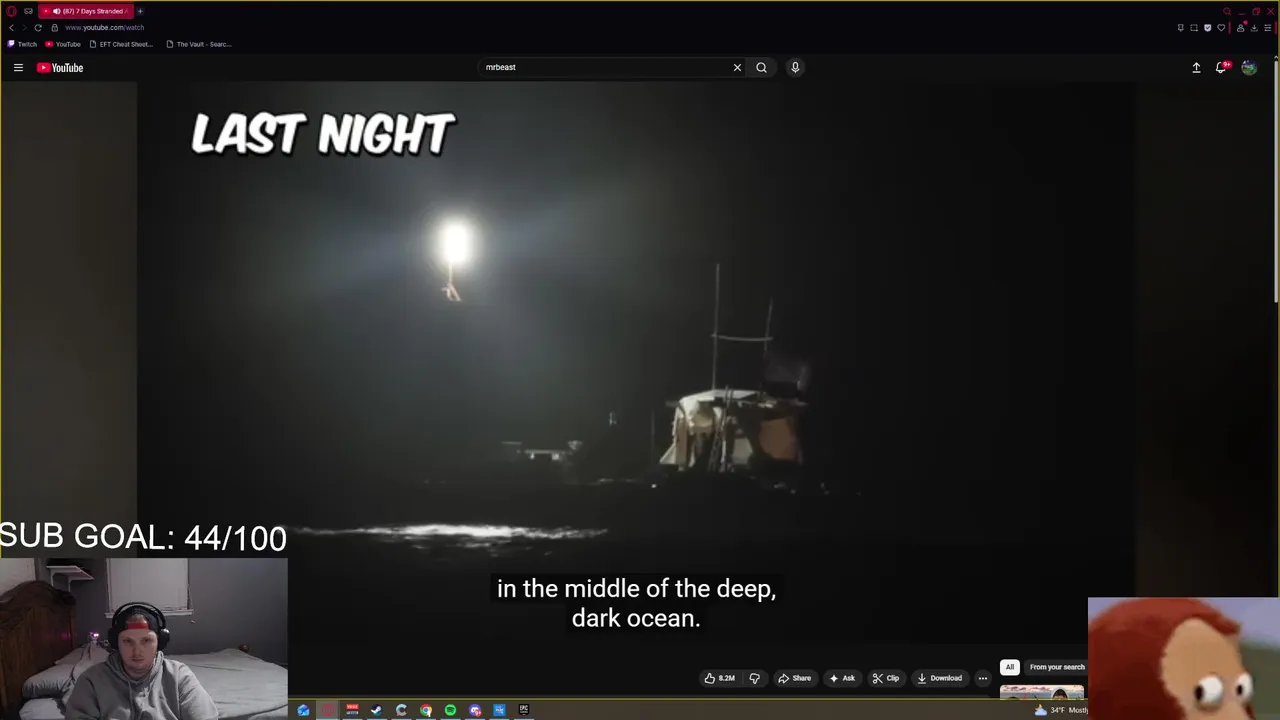Open The Vault bookmark

tap(199, 44)
